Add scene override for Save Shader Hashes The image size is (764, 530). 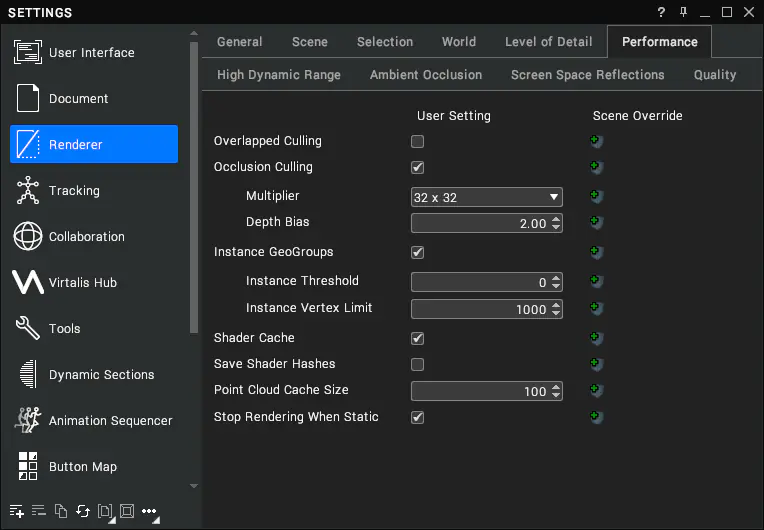pos(596,363)
